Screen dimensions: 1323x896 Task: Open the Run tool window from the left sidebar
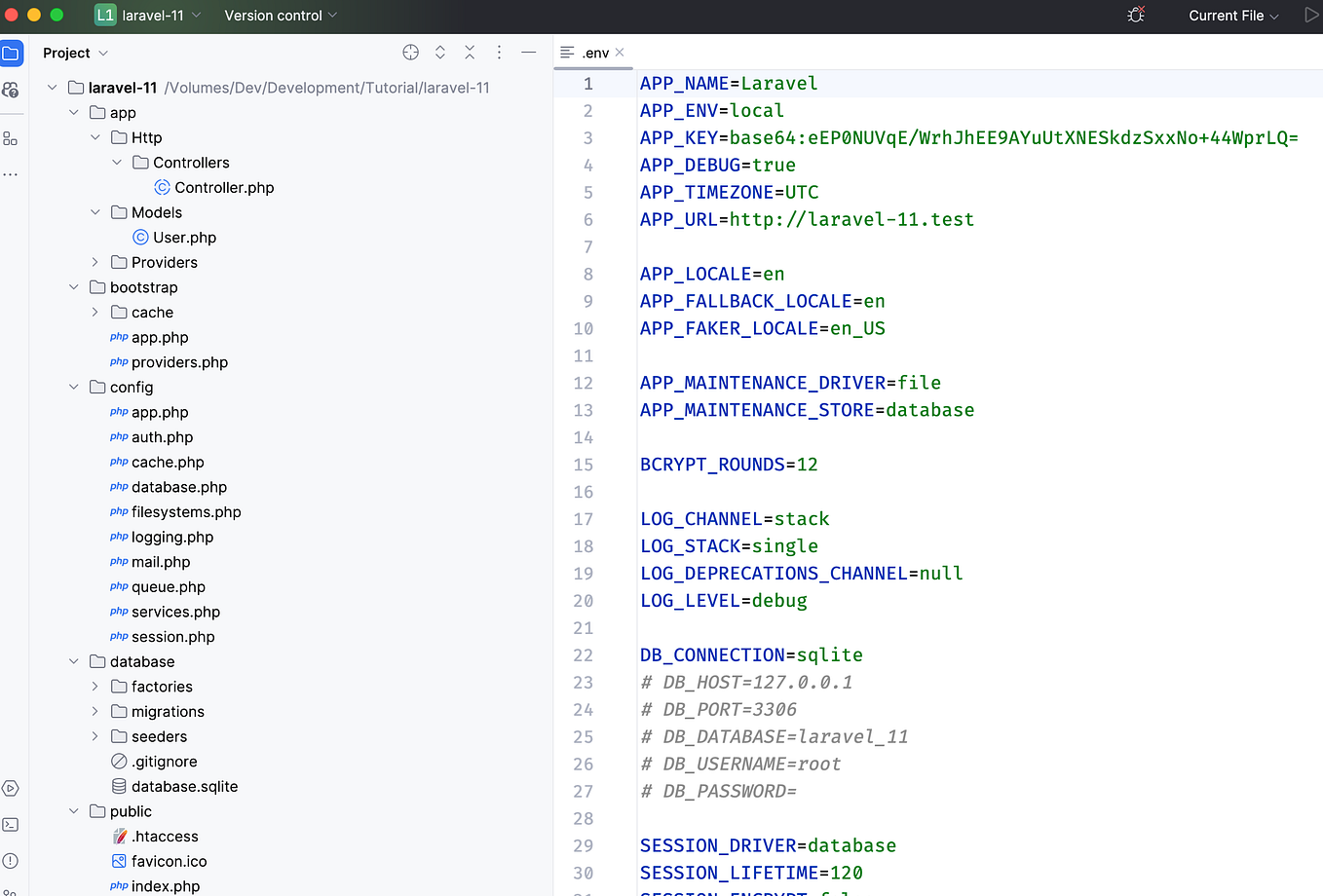click(11, 788)
